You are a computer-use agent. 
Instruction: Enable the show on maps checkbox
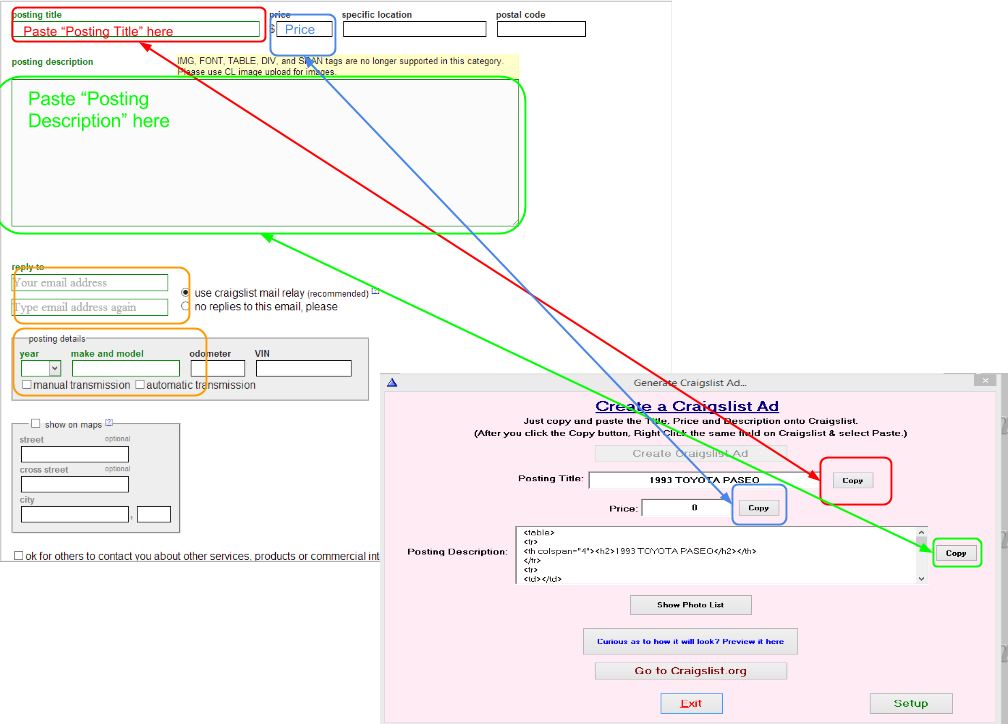[x=35, y=424]
